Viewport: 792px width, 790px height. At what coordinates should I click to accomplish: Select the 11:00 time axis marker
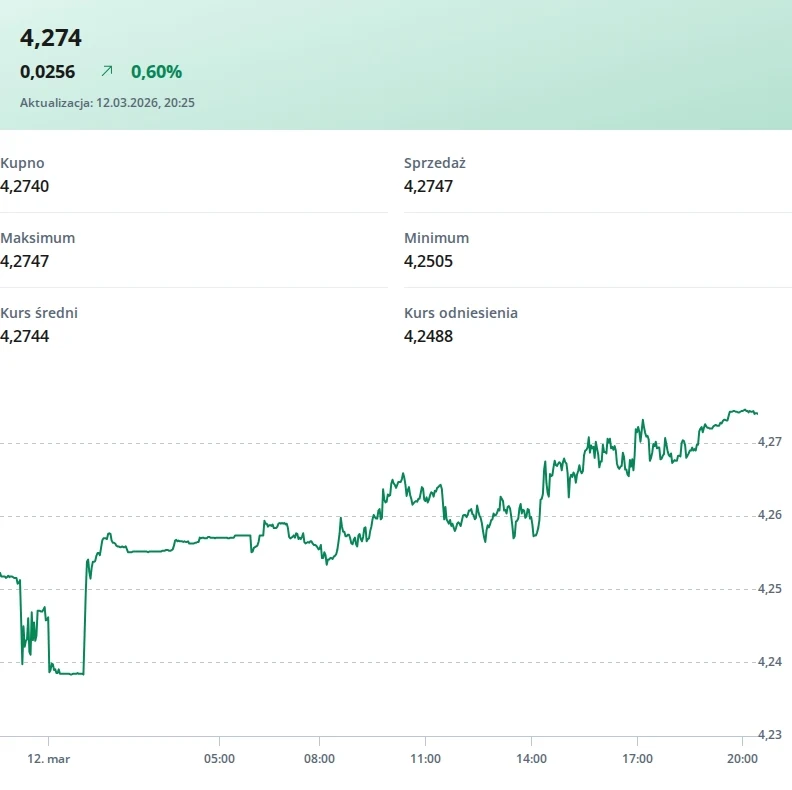click(425, 759)
